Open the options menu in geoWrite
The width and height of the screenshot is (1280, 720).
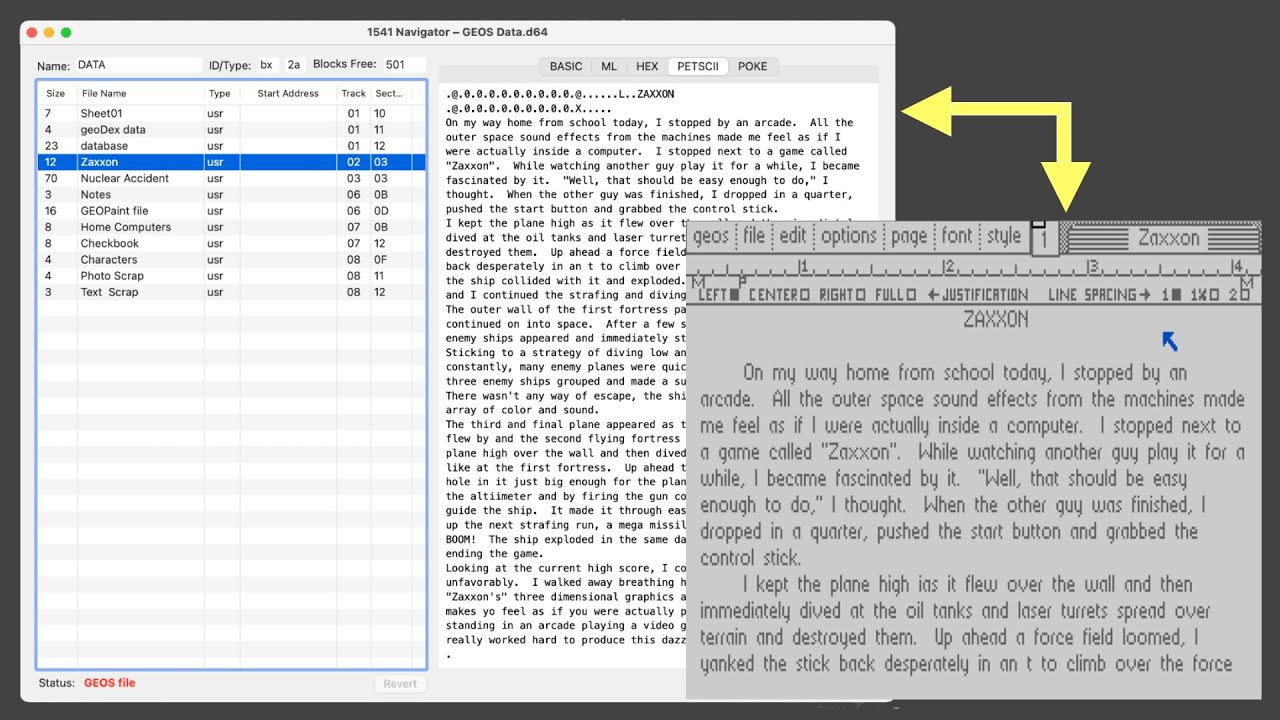coord(849,236)
